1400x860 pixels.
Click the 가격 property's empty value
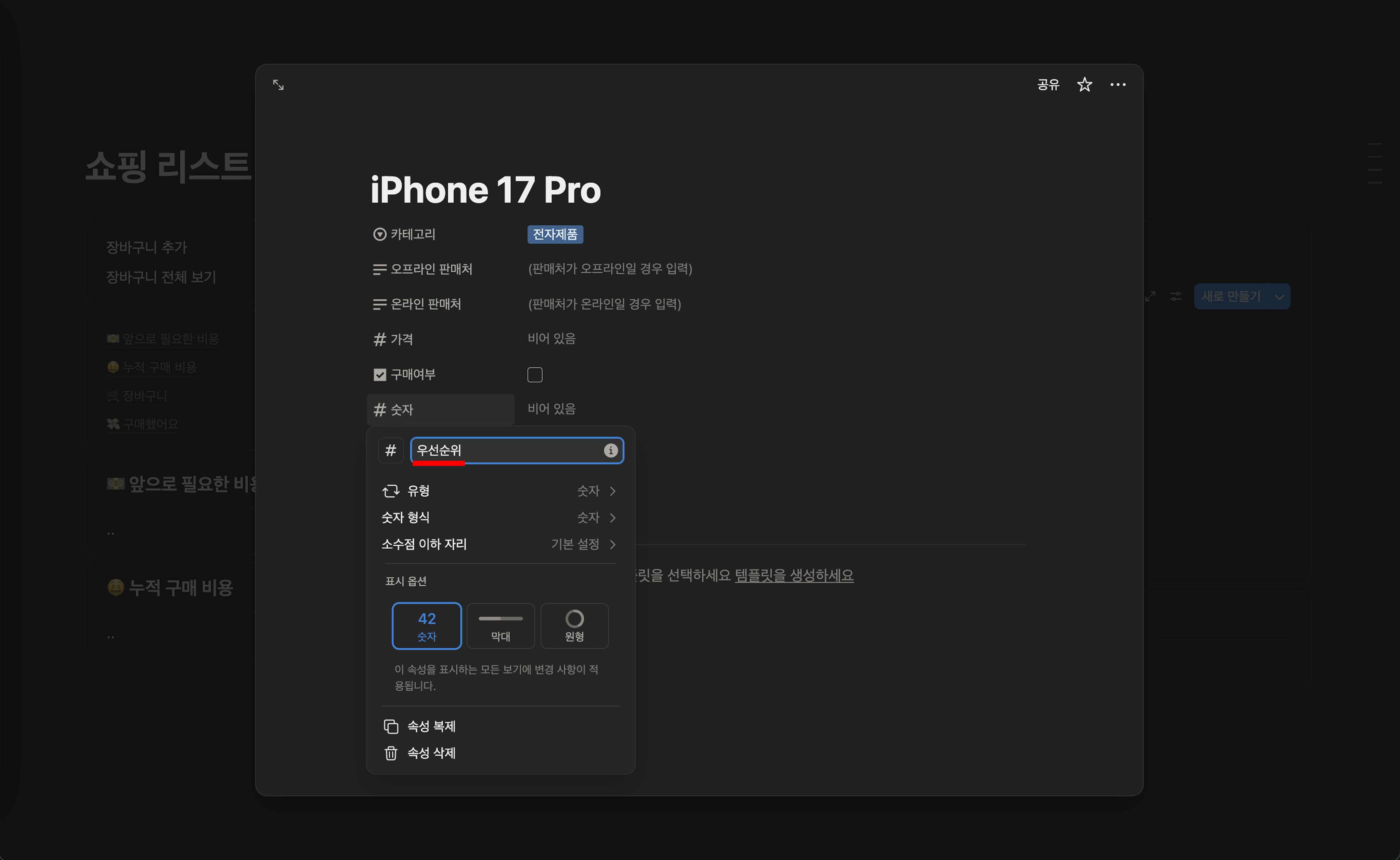pyautogui.click(x=551, y=339)
